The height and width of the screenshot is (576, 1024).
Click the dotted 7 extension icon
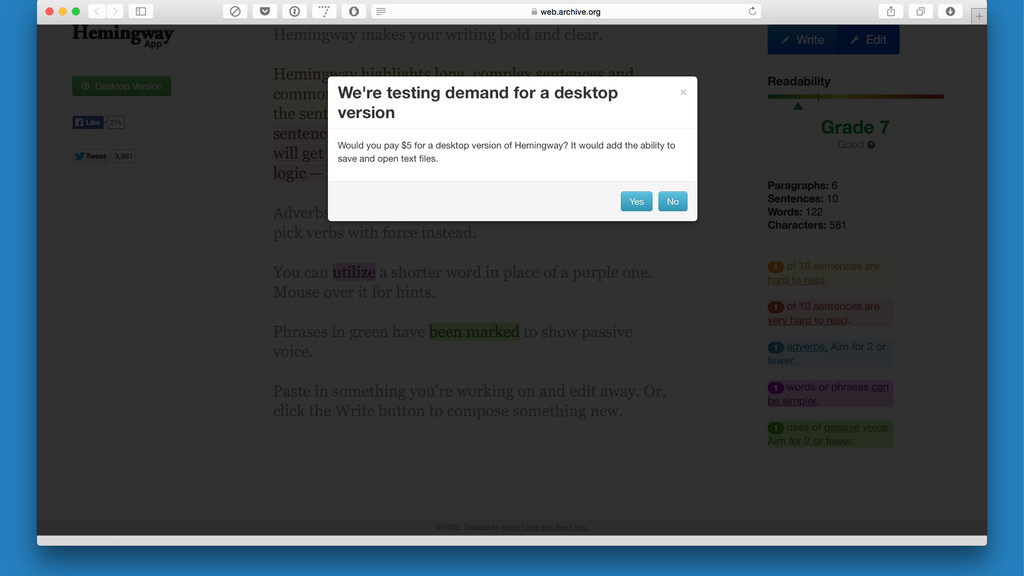(324, 11)
